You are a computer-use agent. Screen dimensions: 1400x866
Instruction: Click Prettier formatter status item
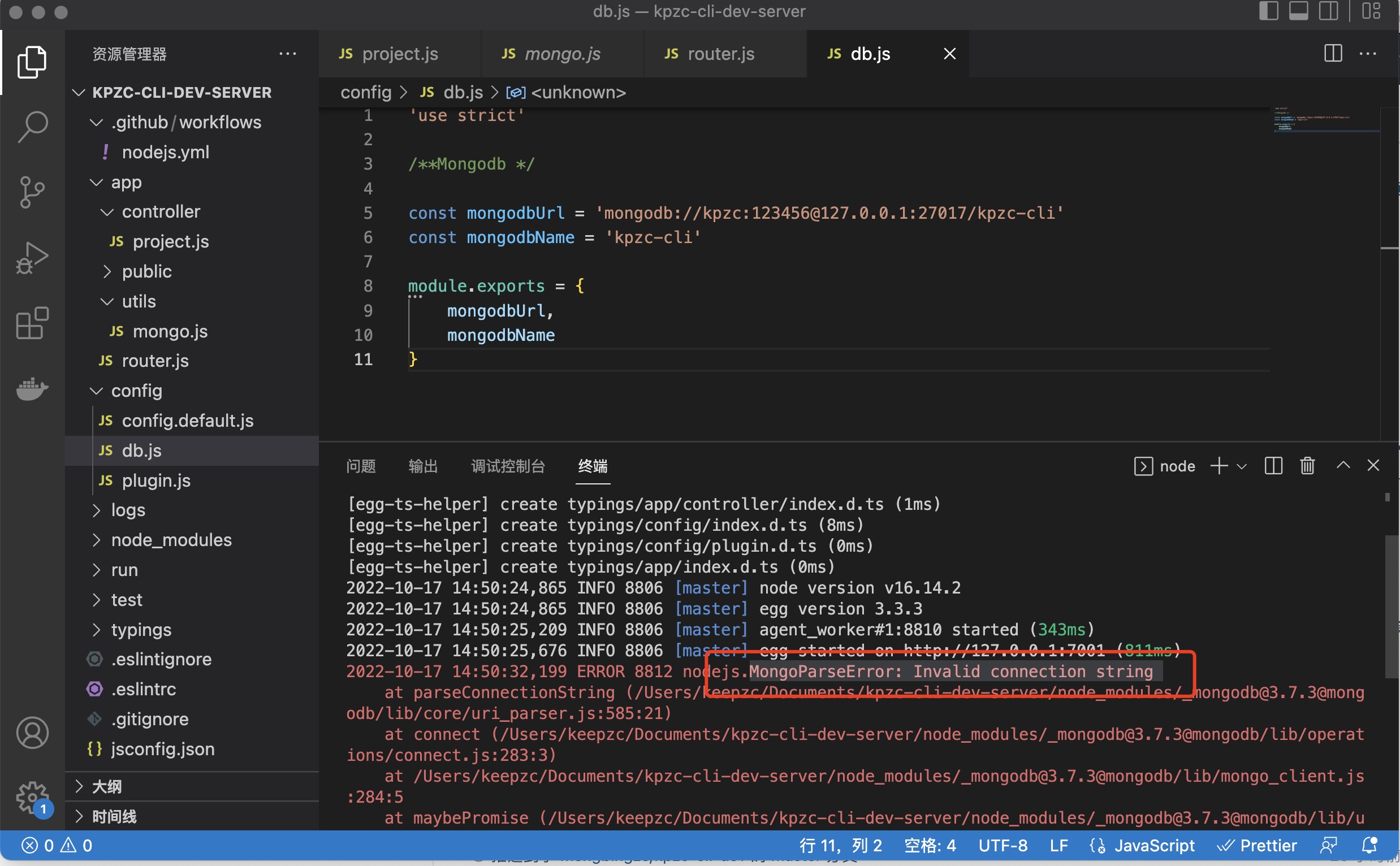(x=1258, y=846)
